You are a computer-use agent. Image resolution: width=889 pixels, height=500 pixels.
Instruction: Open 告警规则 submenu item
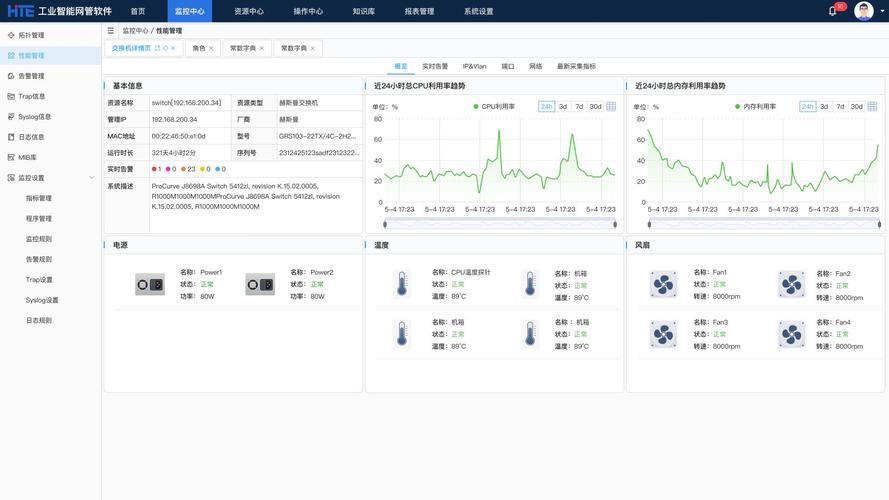pos(39,260)
